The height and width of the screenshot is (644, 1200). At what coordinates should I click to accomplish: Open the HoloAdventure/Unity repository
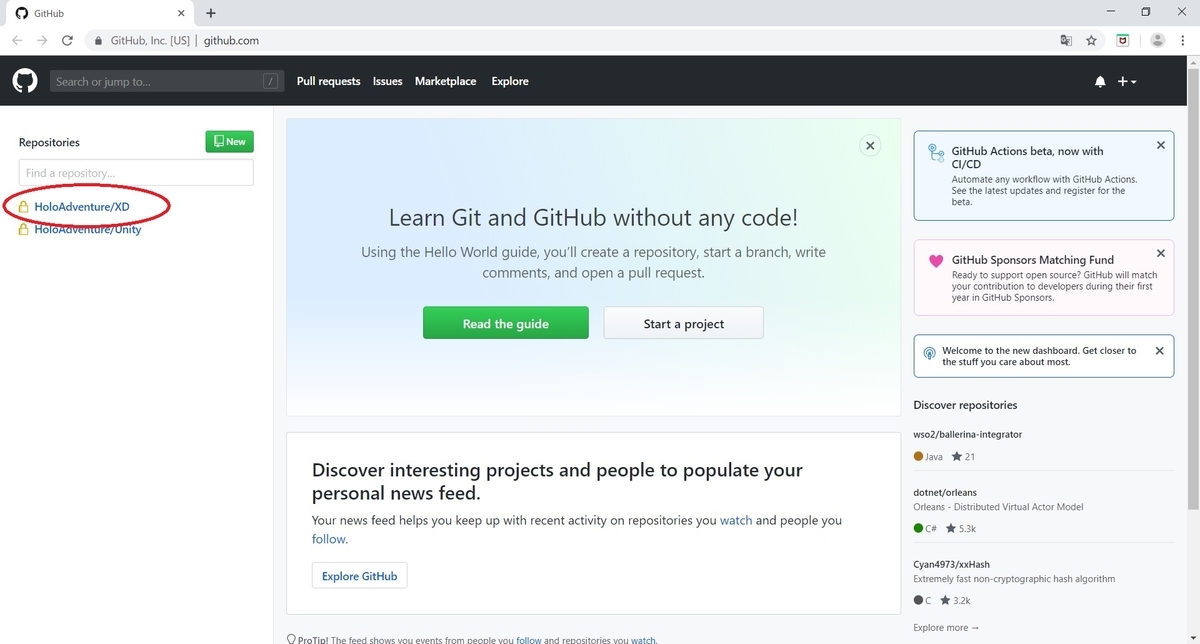[88, 230]
